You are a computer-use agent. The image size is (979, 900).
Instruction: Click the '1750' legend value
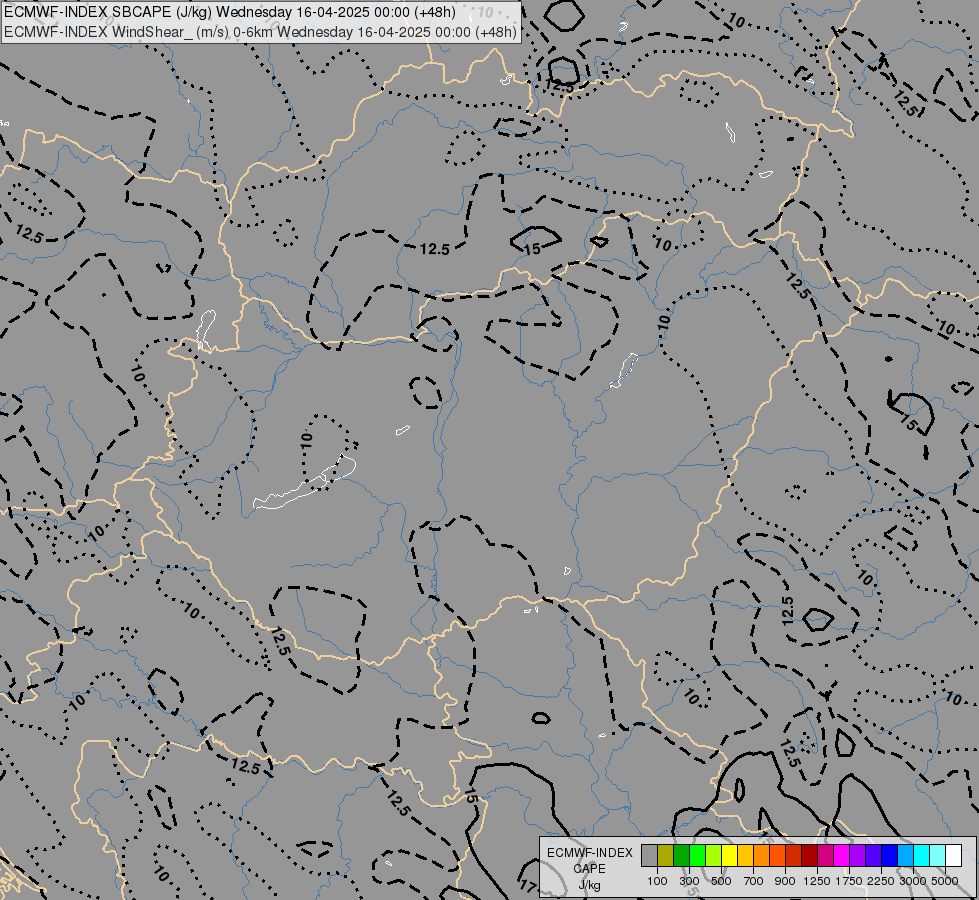849,881
